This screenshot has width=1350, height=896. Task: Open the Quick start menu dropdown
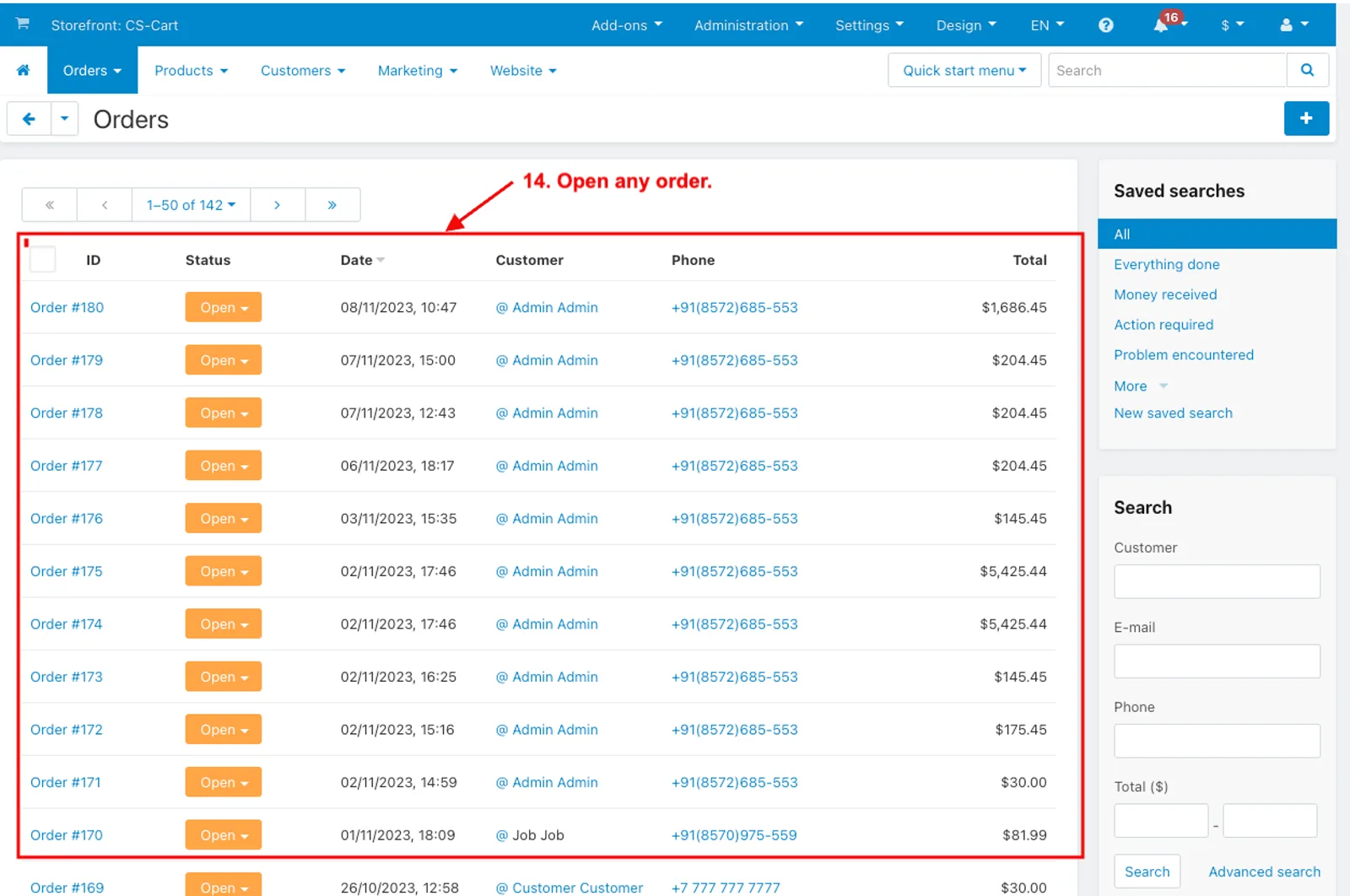(x=964, y=71)
